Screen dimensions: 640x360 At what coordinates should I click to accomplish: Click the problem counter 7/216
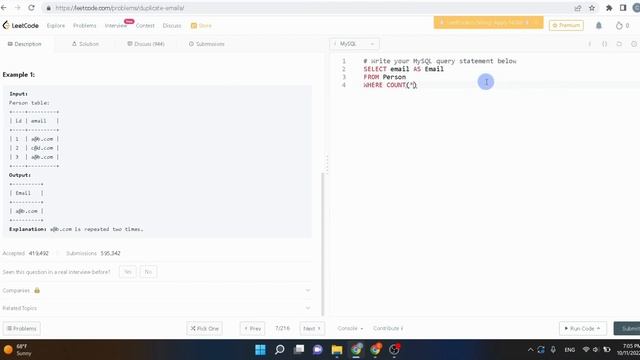(x=282, y=328)
